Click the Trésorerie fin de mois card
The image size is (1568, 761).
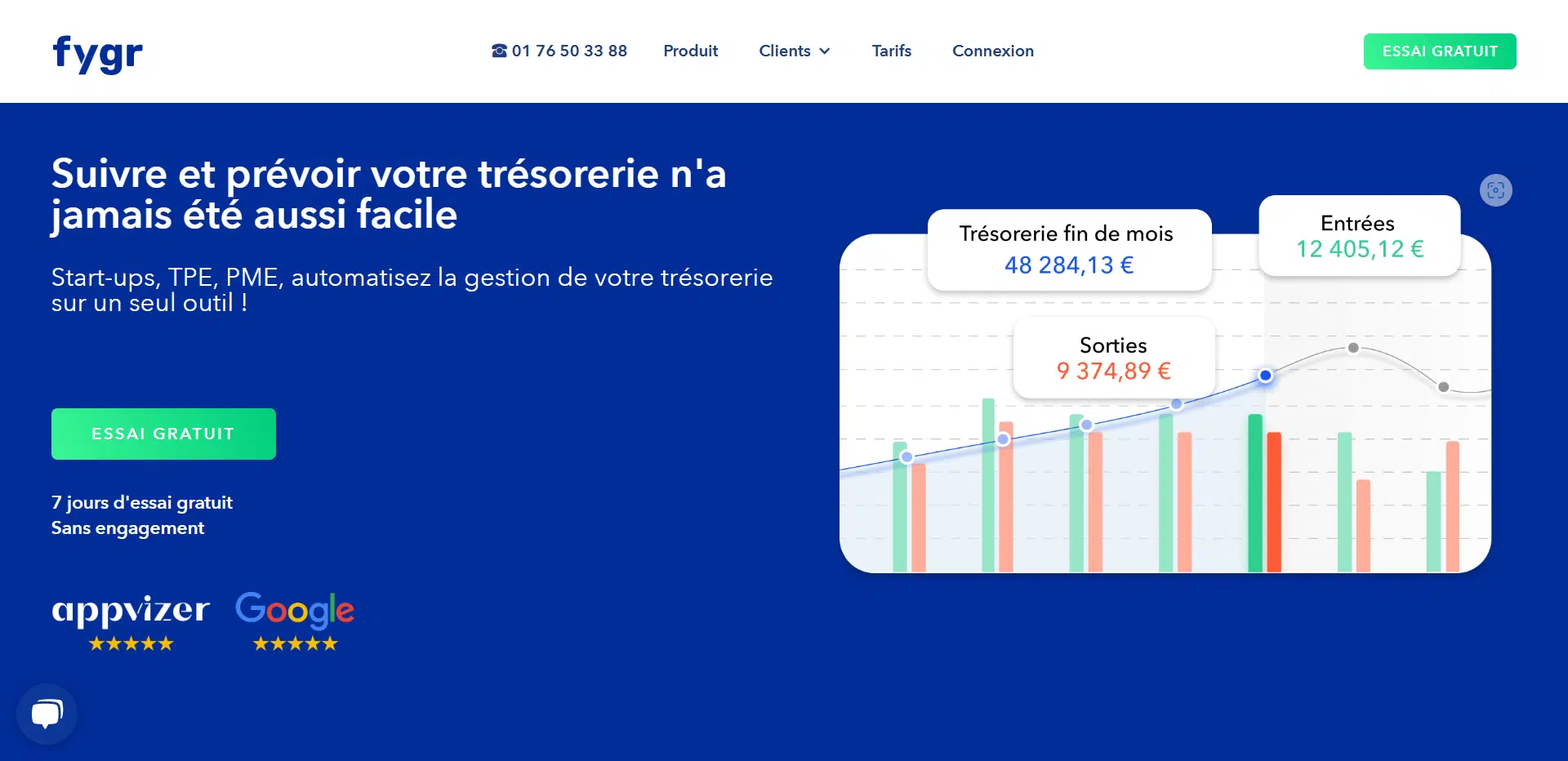(x=1069, y=250)
